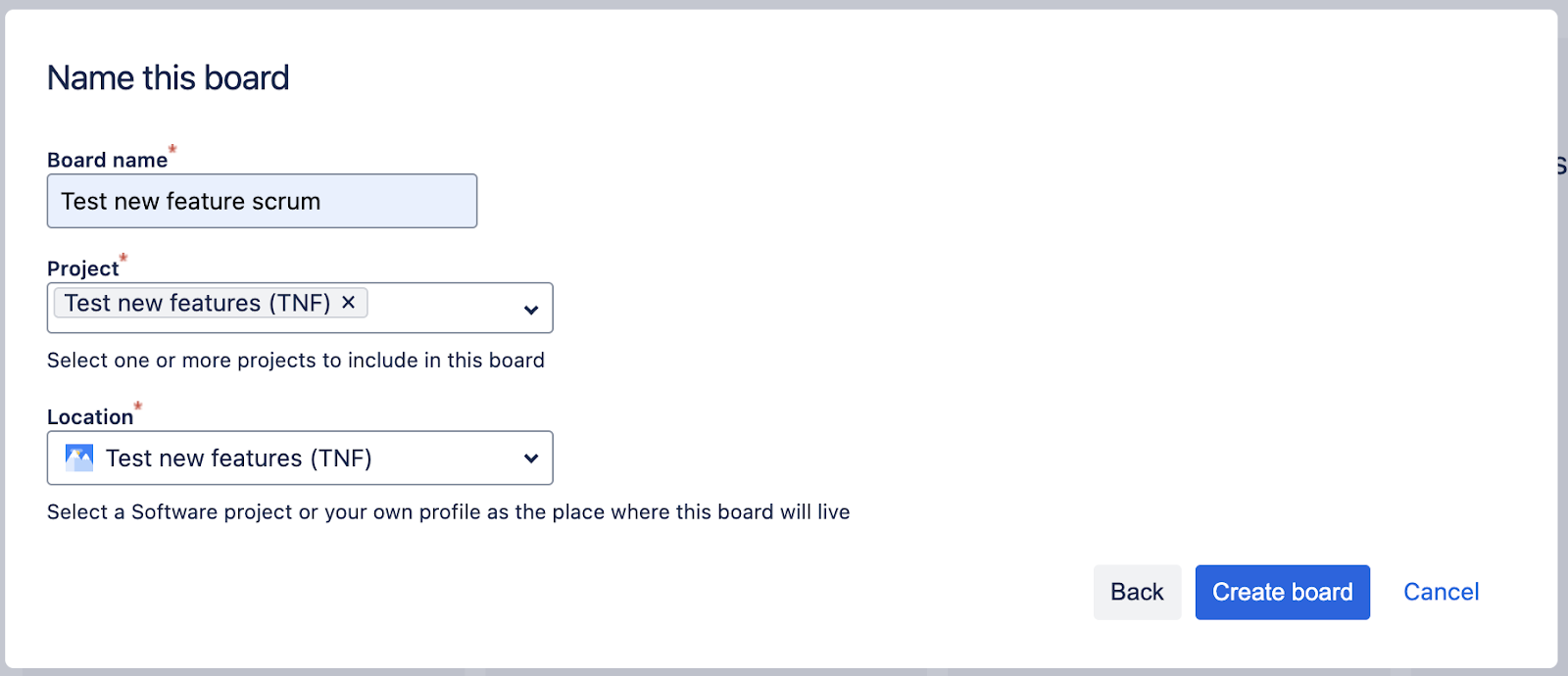Click the selected Location value text
This screenshot has height=676, width=1568.
click(x=238, y=458)
